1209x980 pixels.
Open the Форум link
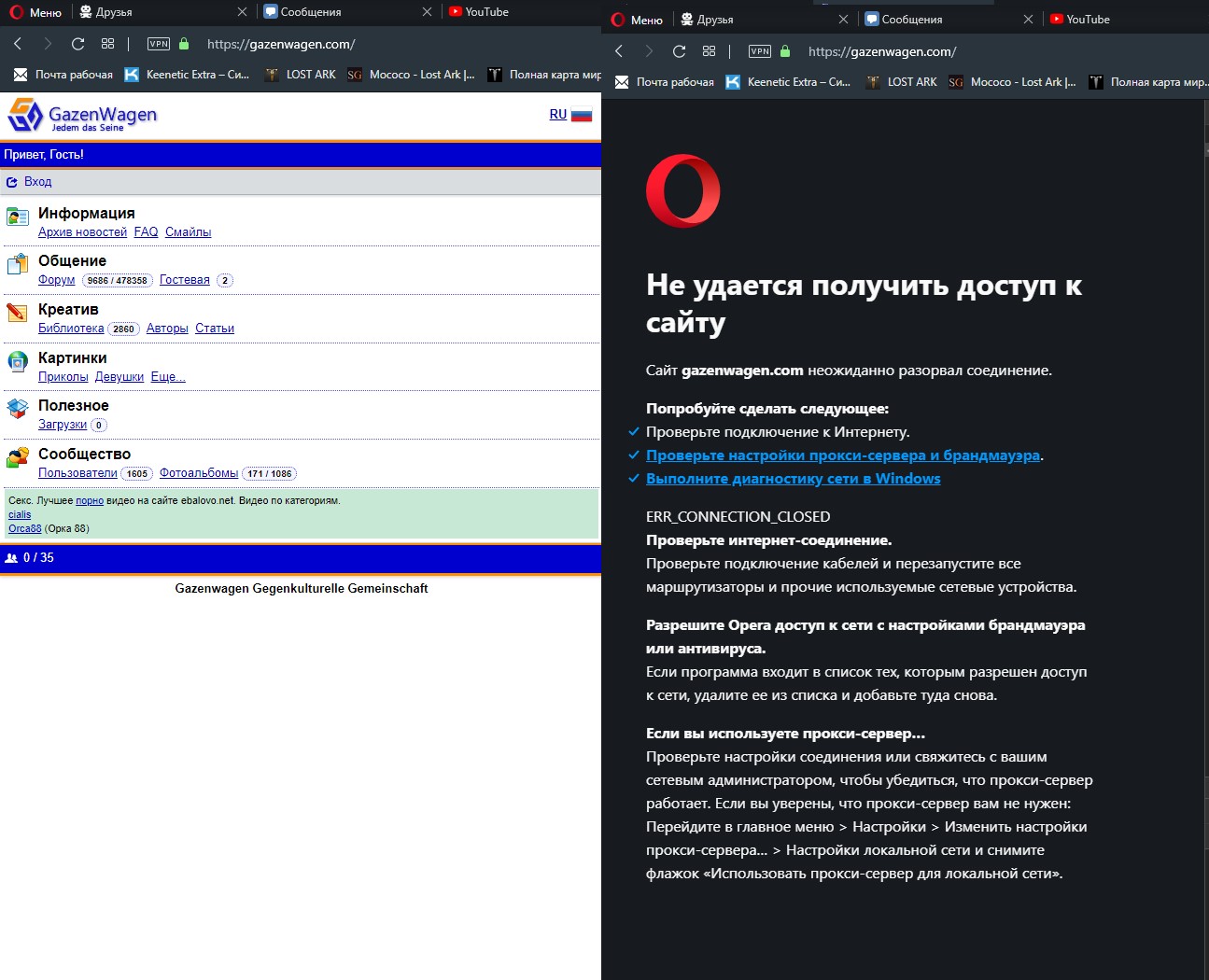(x=56, y=280)
